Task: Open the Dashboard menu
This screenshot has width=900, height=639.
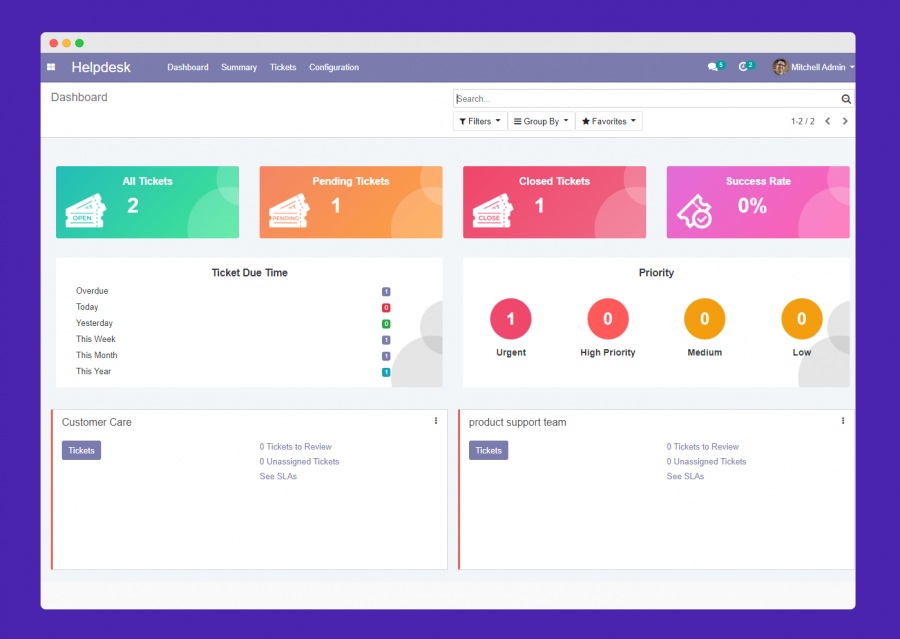Action: click(x=188, y=67)
